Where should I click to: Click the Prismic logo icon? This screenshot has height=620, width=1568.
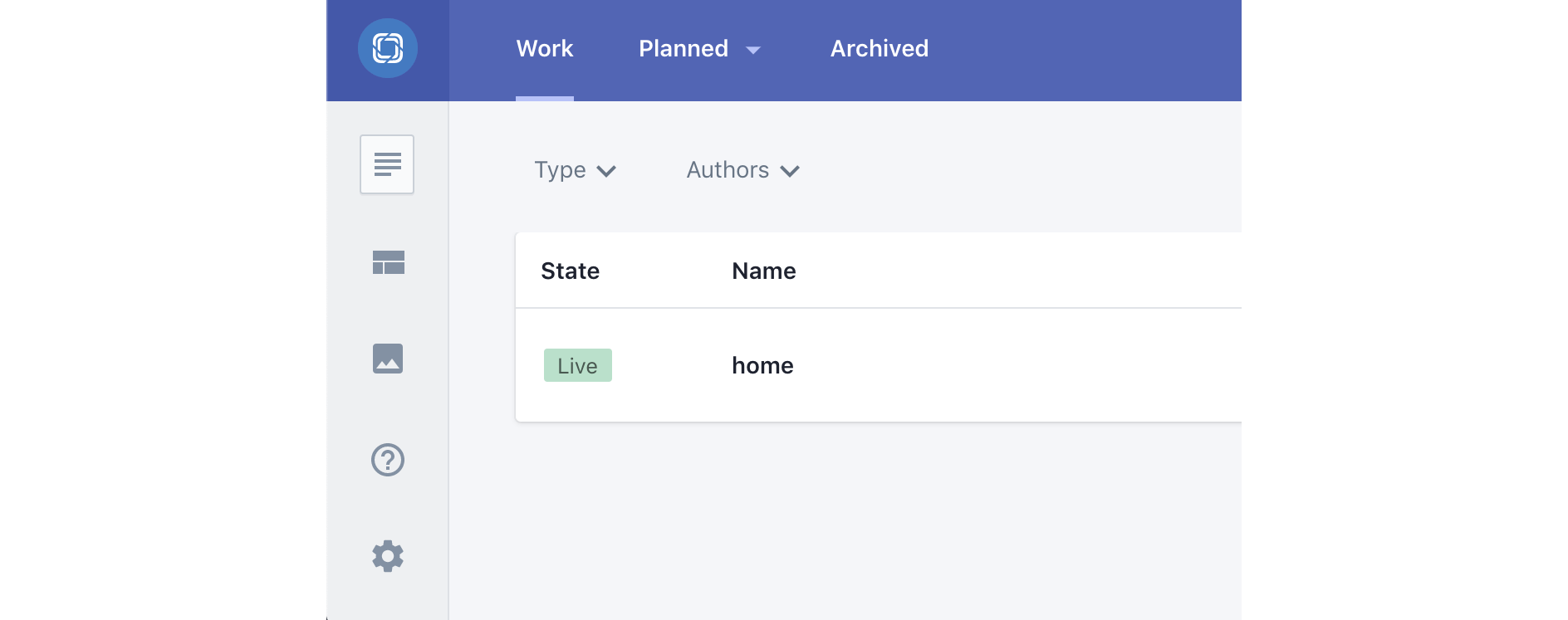pos(388,48)
